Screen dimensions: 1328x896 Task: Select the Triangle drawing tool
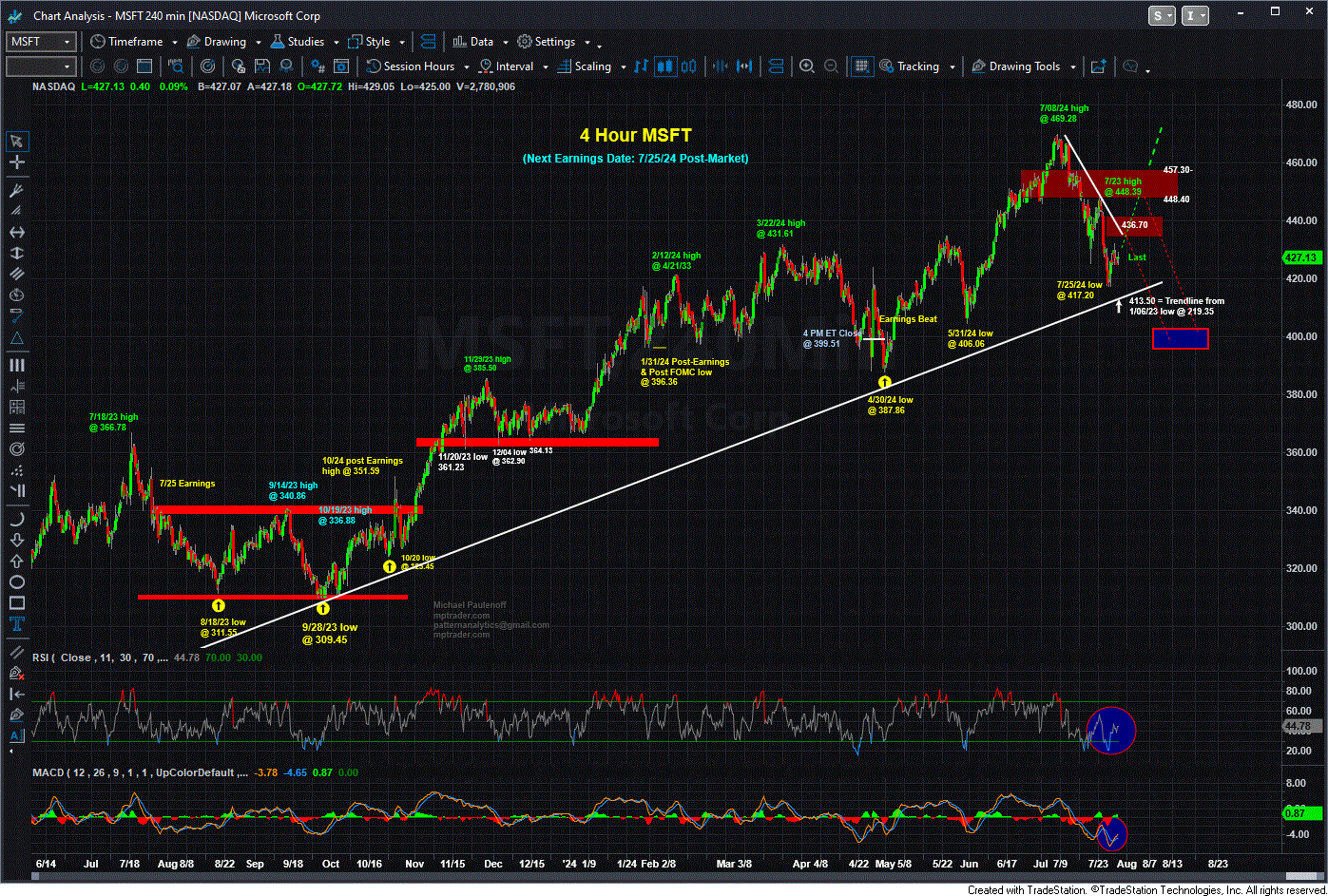tap(18, 338)
